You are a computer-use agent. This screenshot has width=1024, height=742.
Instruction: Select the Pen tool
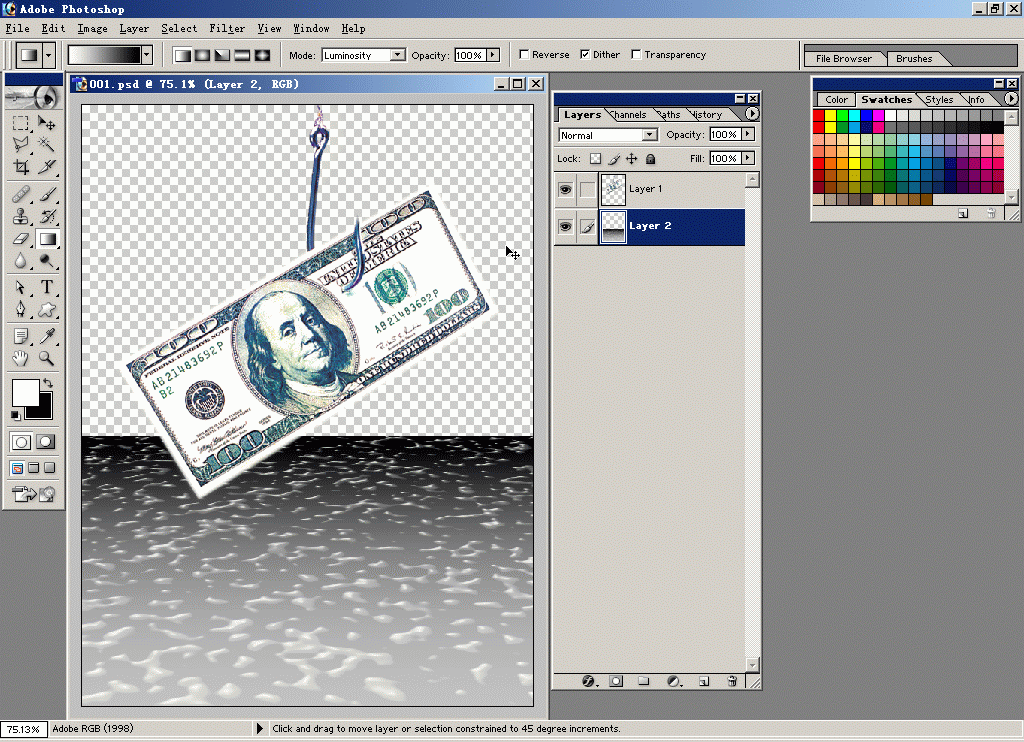(x=21, y=310)
